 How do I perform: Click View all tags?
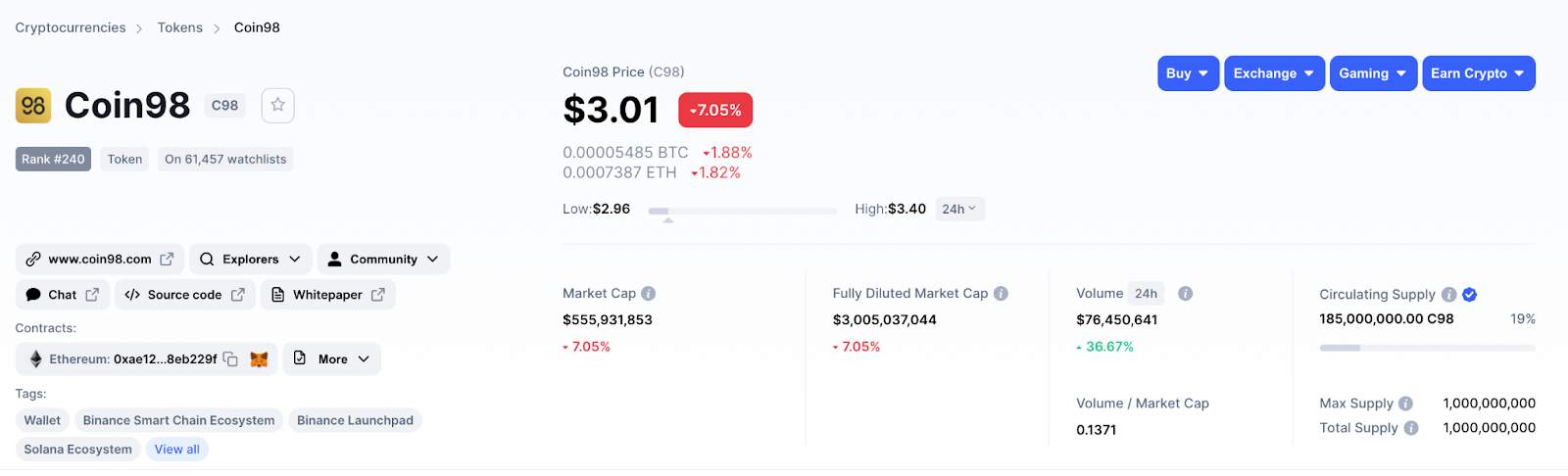[177, 450]
